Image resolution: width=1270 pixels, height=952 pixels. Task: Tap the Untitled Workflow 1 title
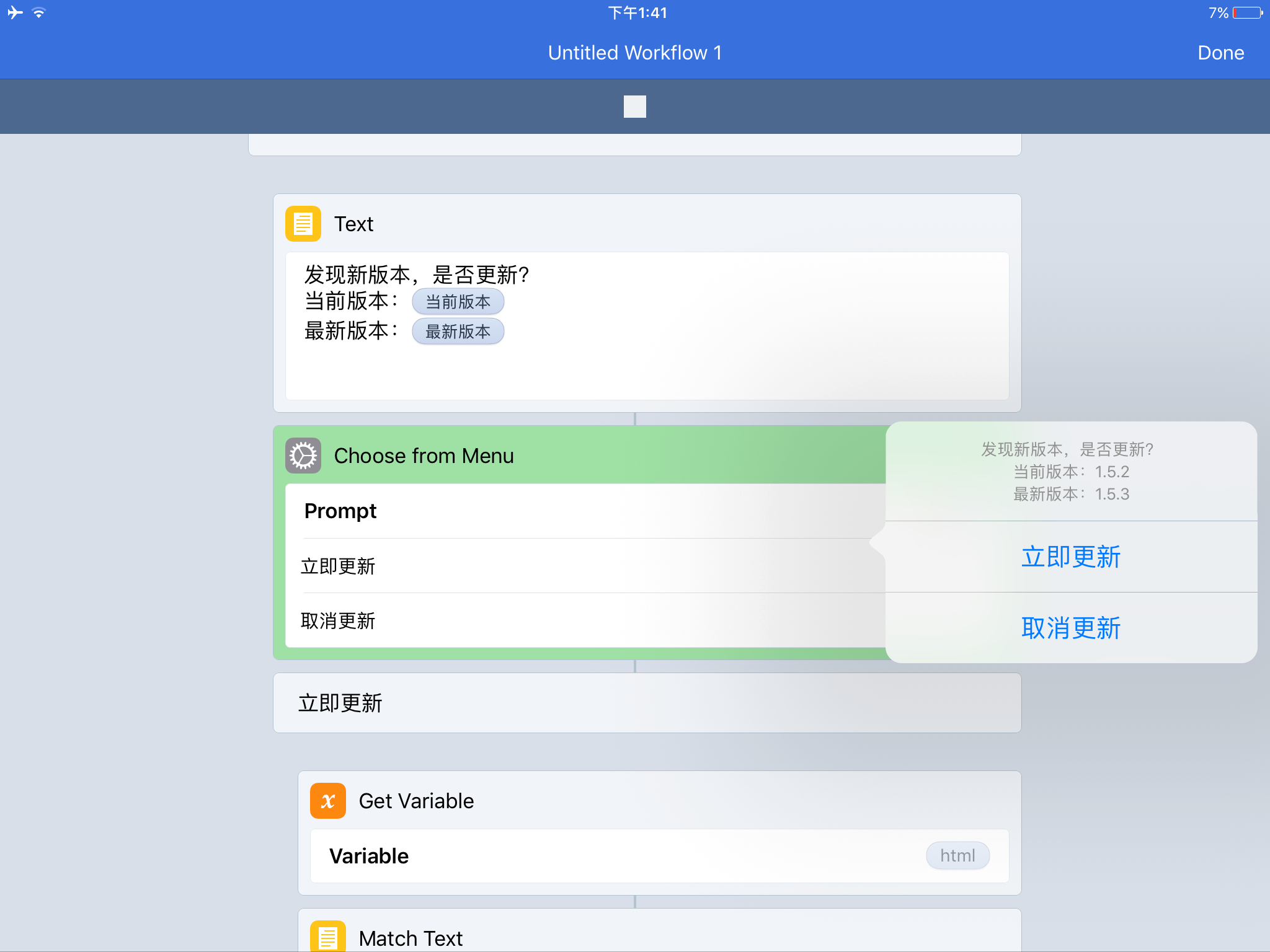tap(634, 53)
